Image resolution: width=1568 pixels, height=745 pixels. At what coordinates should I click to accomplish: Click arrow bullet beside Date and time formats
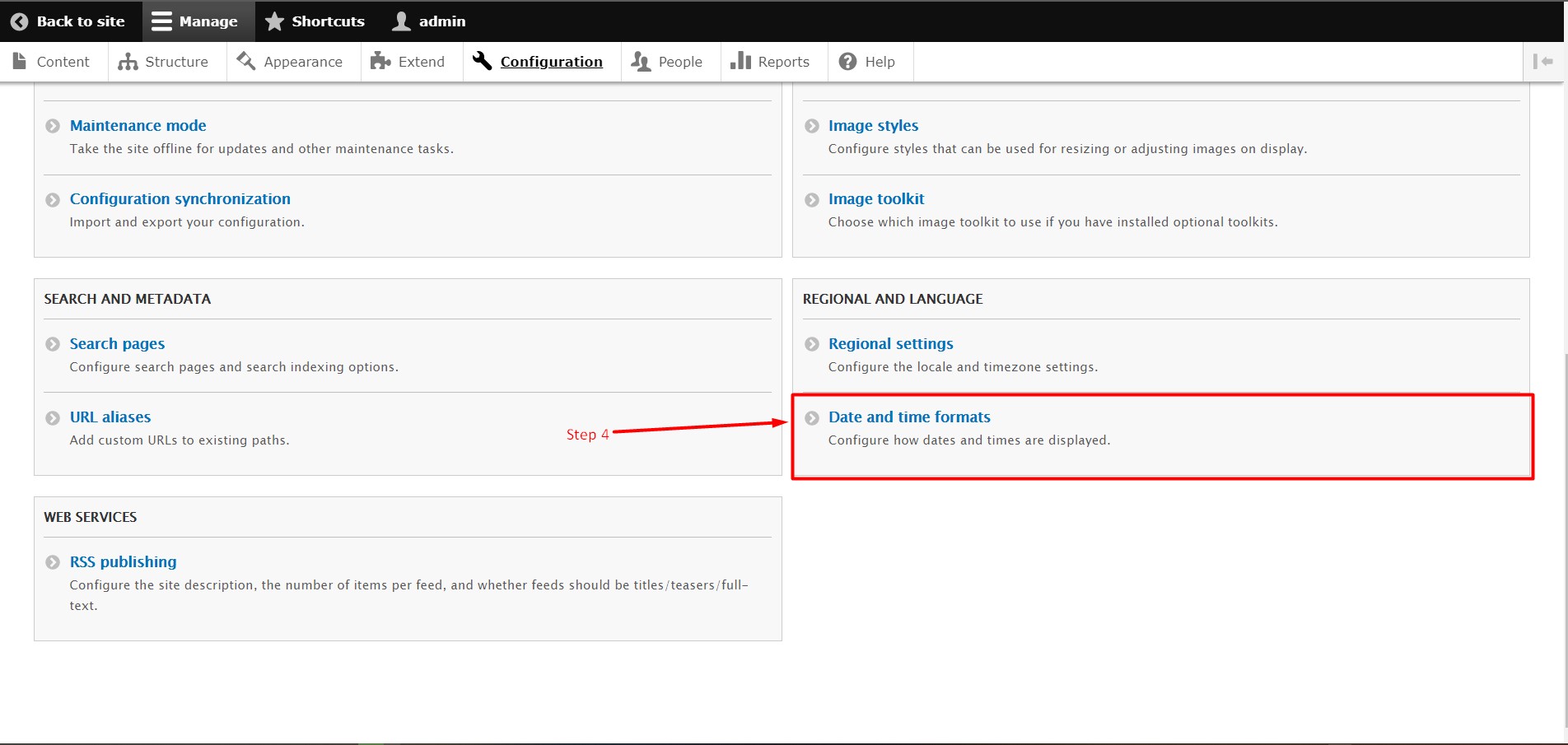pos(812,417)
